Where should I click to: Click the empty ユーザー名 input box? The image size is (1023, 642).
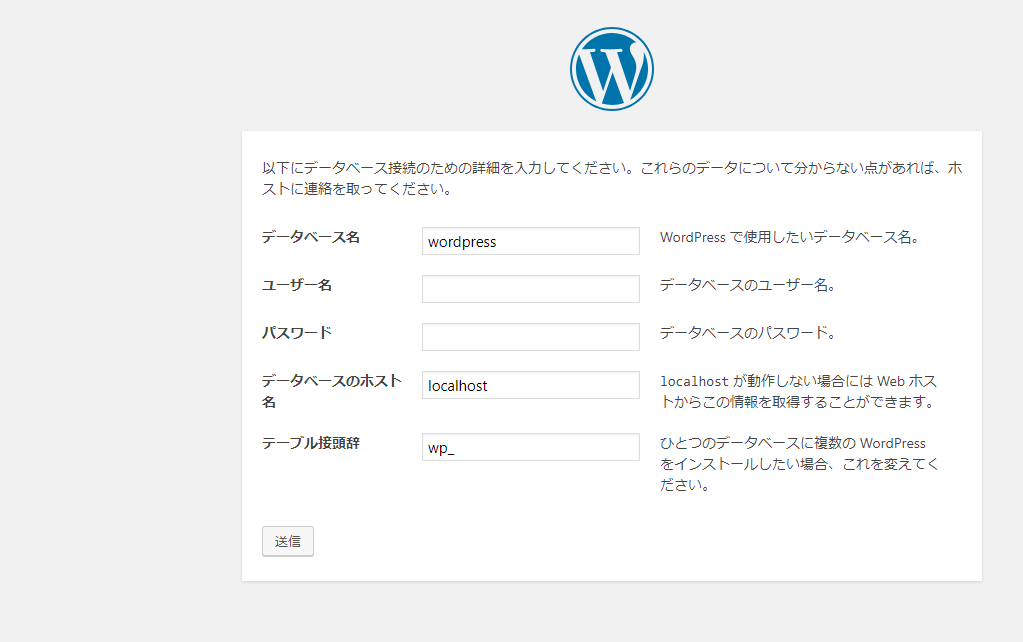530,289
